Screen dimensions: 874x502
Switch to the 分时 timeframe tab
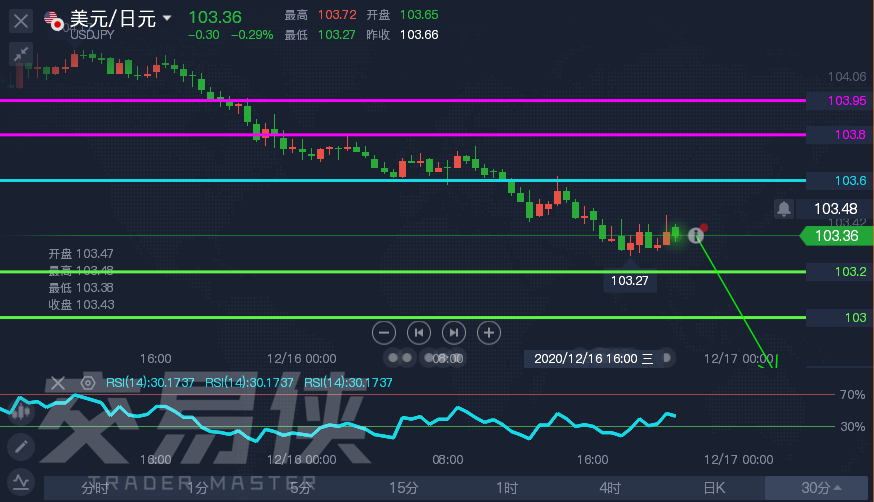[x=95, y=488]
